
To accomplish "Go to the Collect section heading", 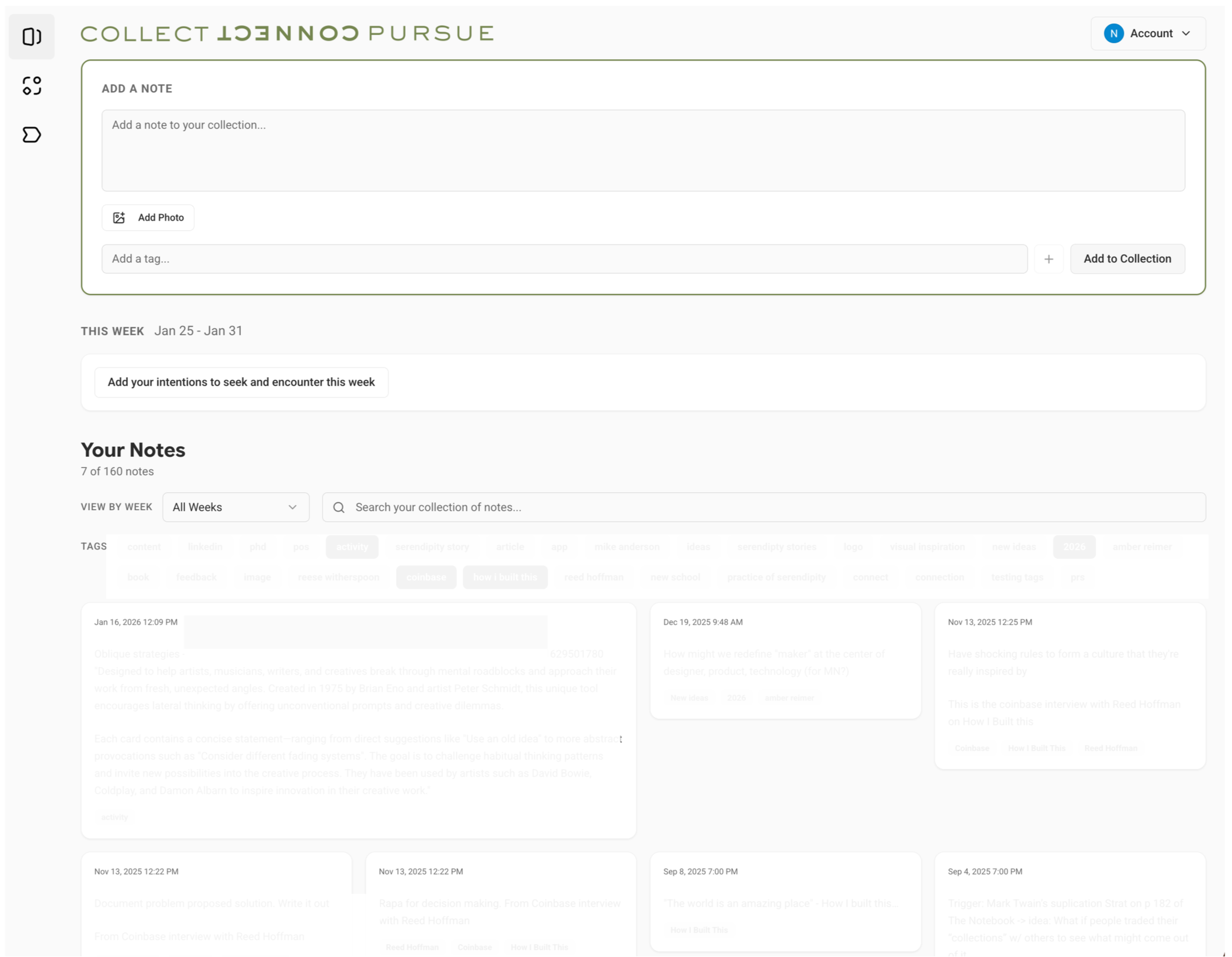I will click(145, 33).
